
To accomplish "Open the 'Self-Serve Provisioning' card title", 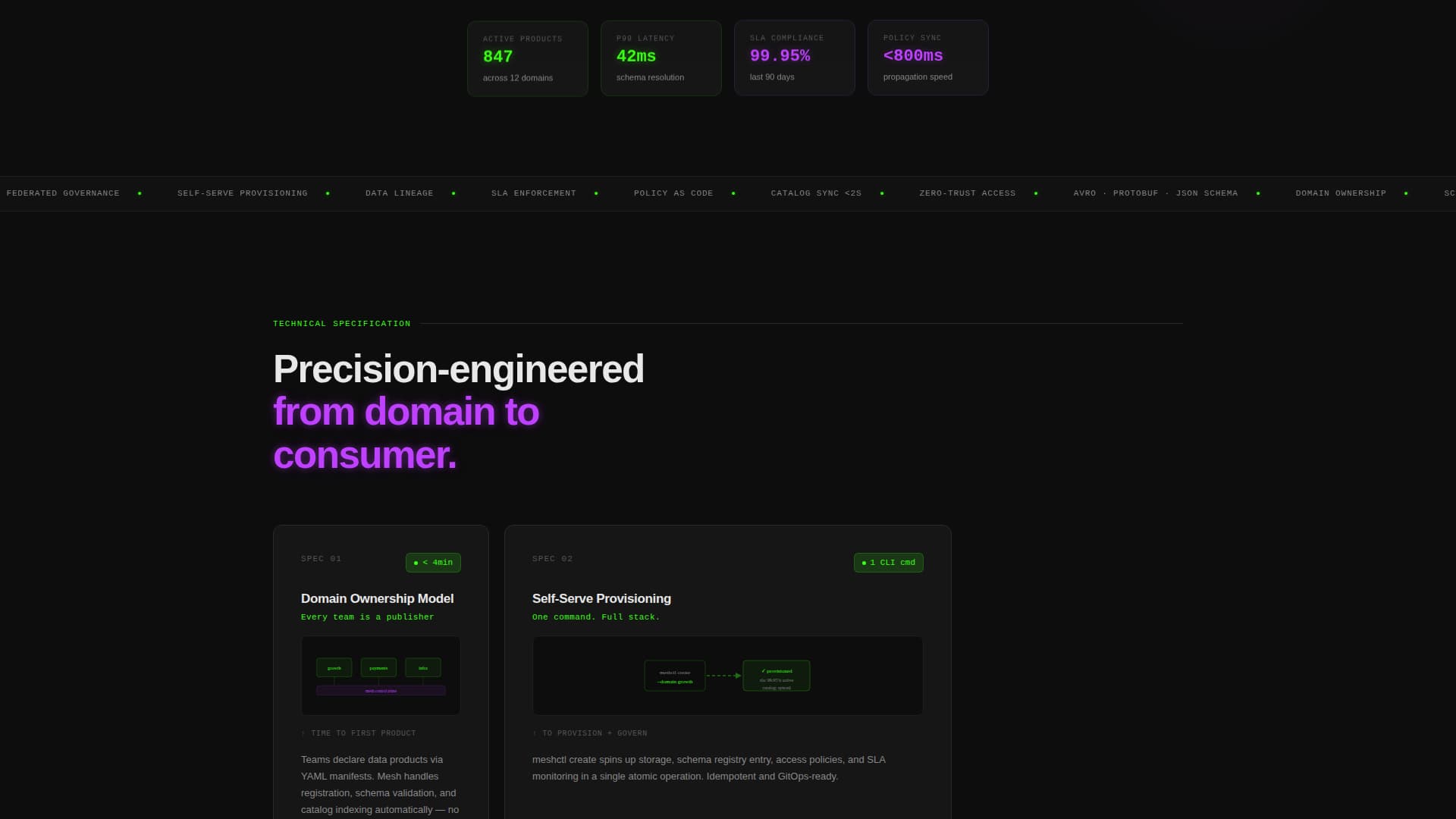I will point(601,598).
